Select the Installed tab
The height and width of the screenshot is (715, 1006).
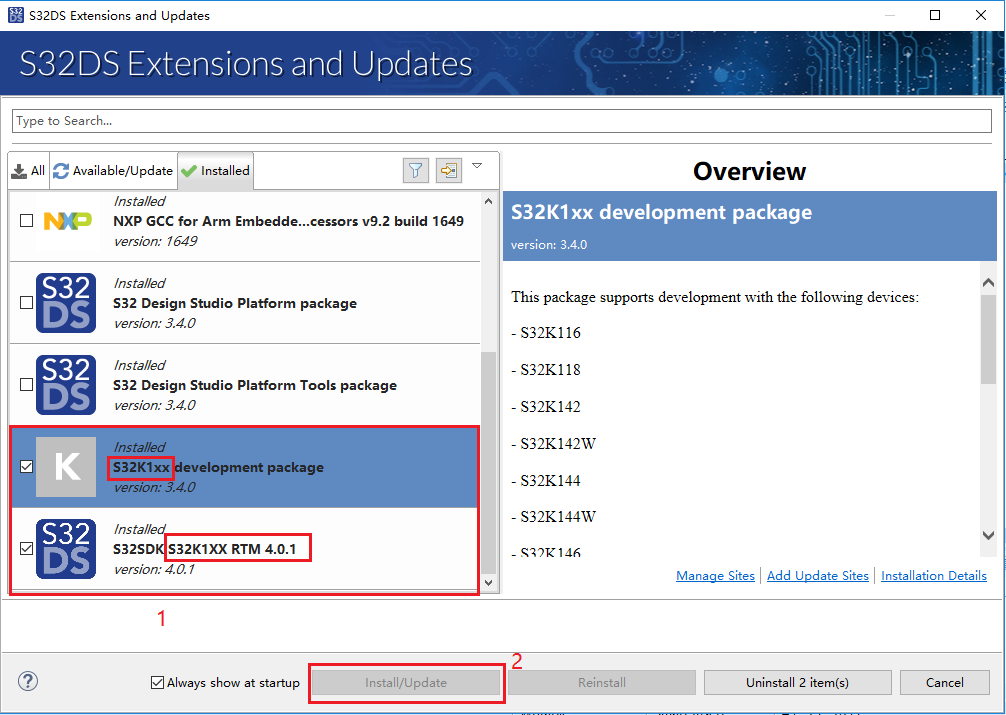(x=216, y=171)
